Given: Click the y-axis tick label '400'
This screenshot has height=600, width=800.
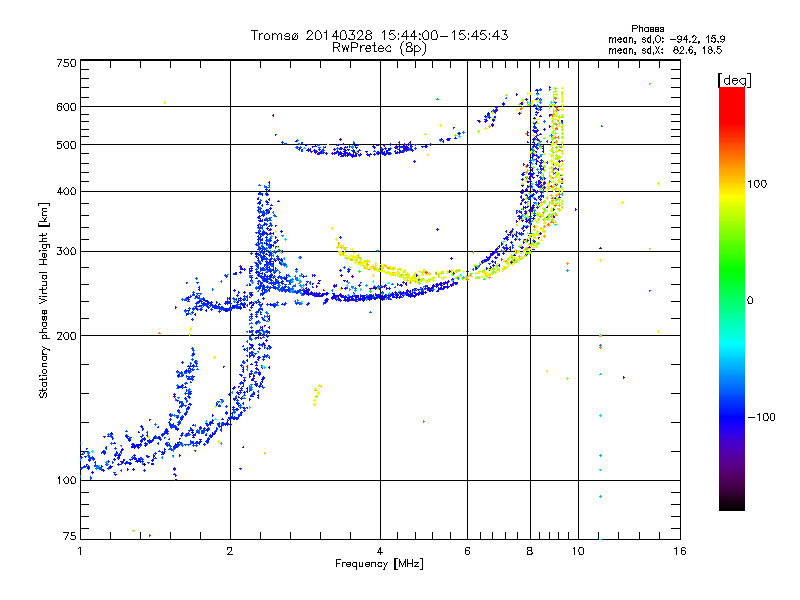Looking at the screenshot, I should [x=67, y=192].
